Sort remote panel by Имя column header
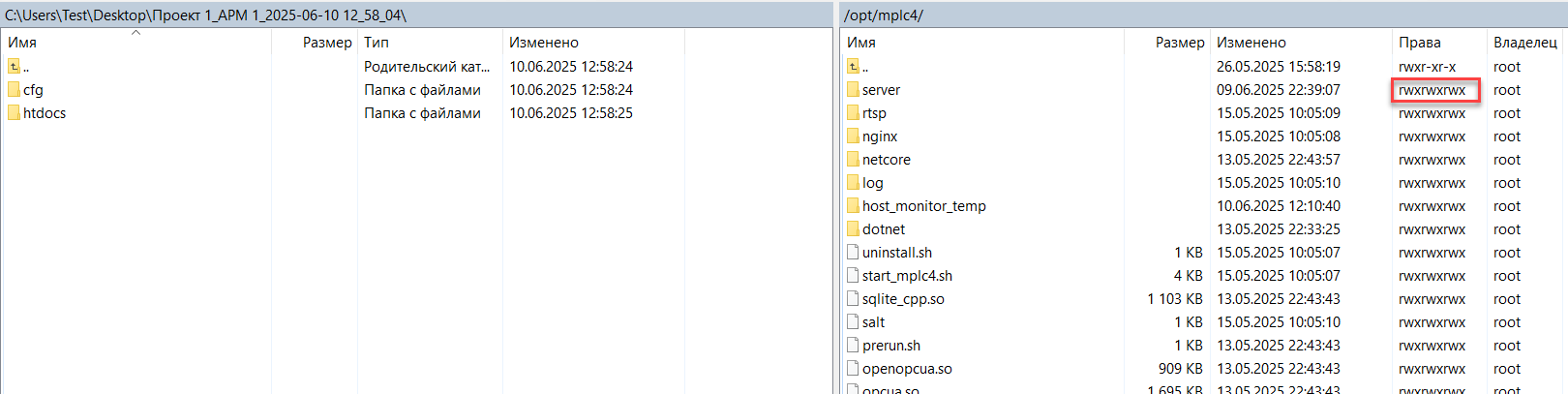 point(861,43)
